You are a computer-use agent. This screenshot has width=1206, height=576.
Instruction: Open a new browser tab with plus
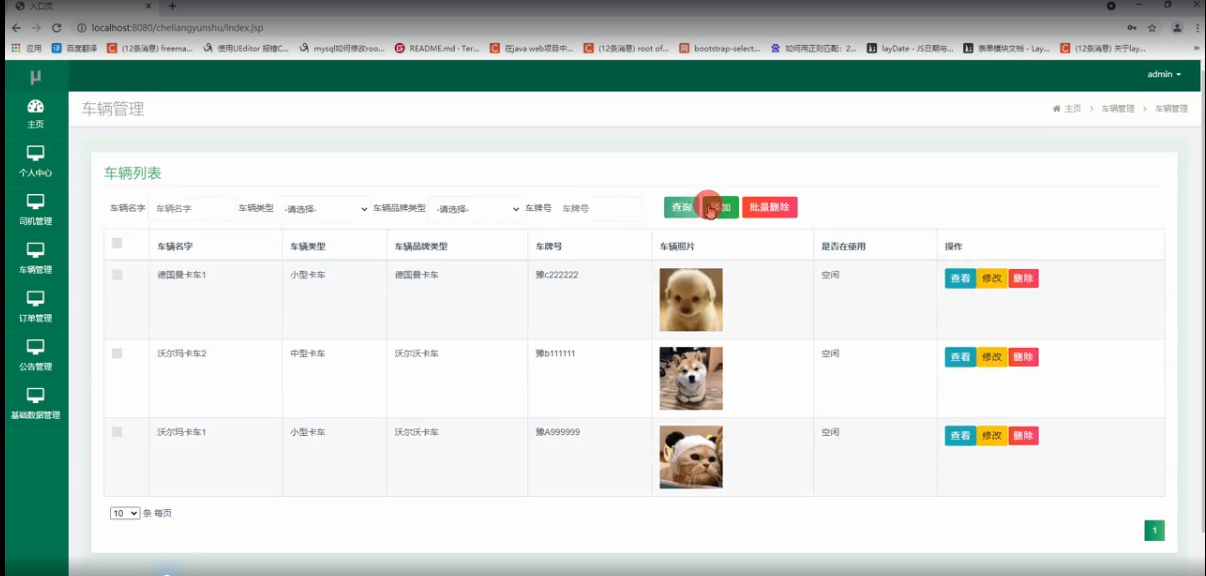tap(172, 6)
